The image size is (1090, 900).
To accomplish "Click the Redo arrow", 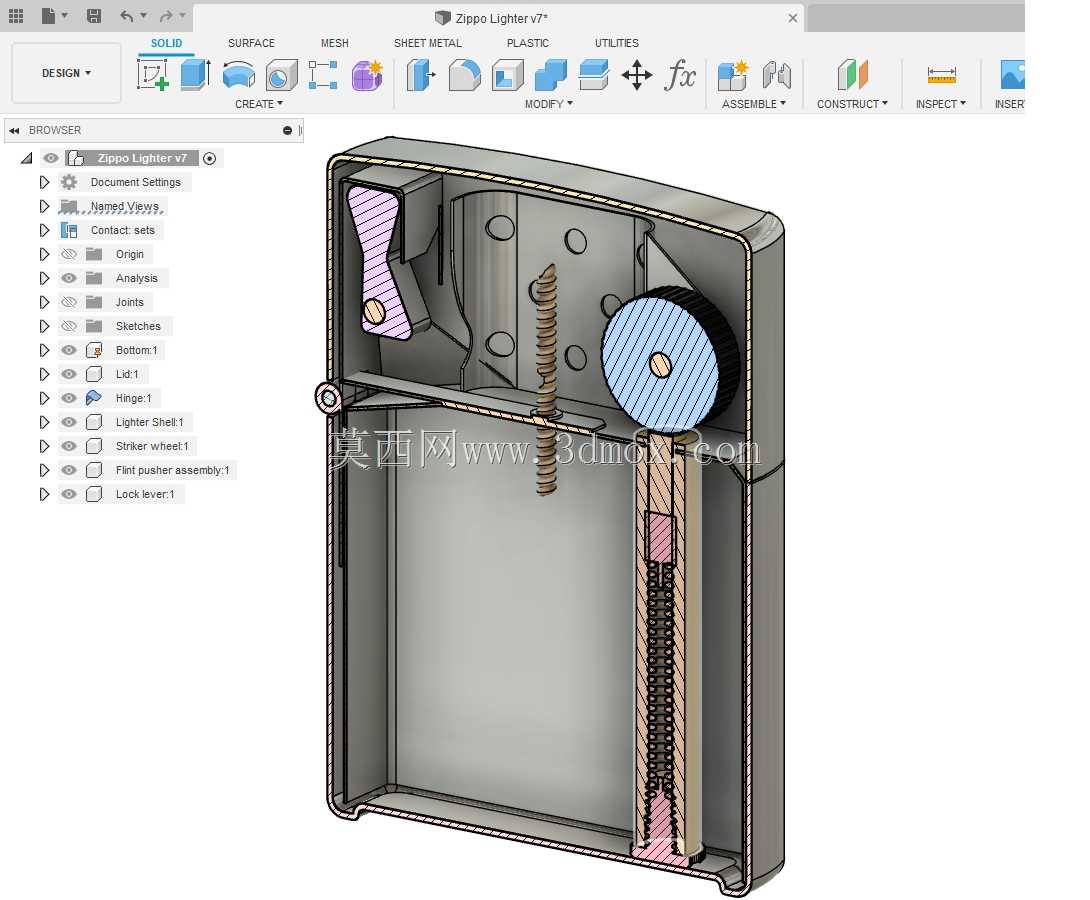I will (166, 15).
